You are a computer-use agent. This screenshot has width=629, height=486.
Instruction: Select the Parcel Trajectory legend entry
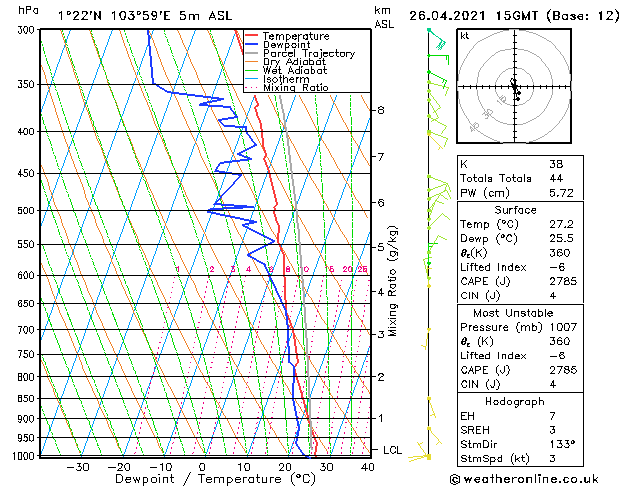tap(294, 54)
